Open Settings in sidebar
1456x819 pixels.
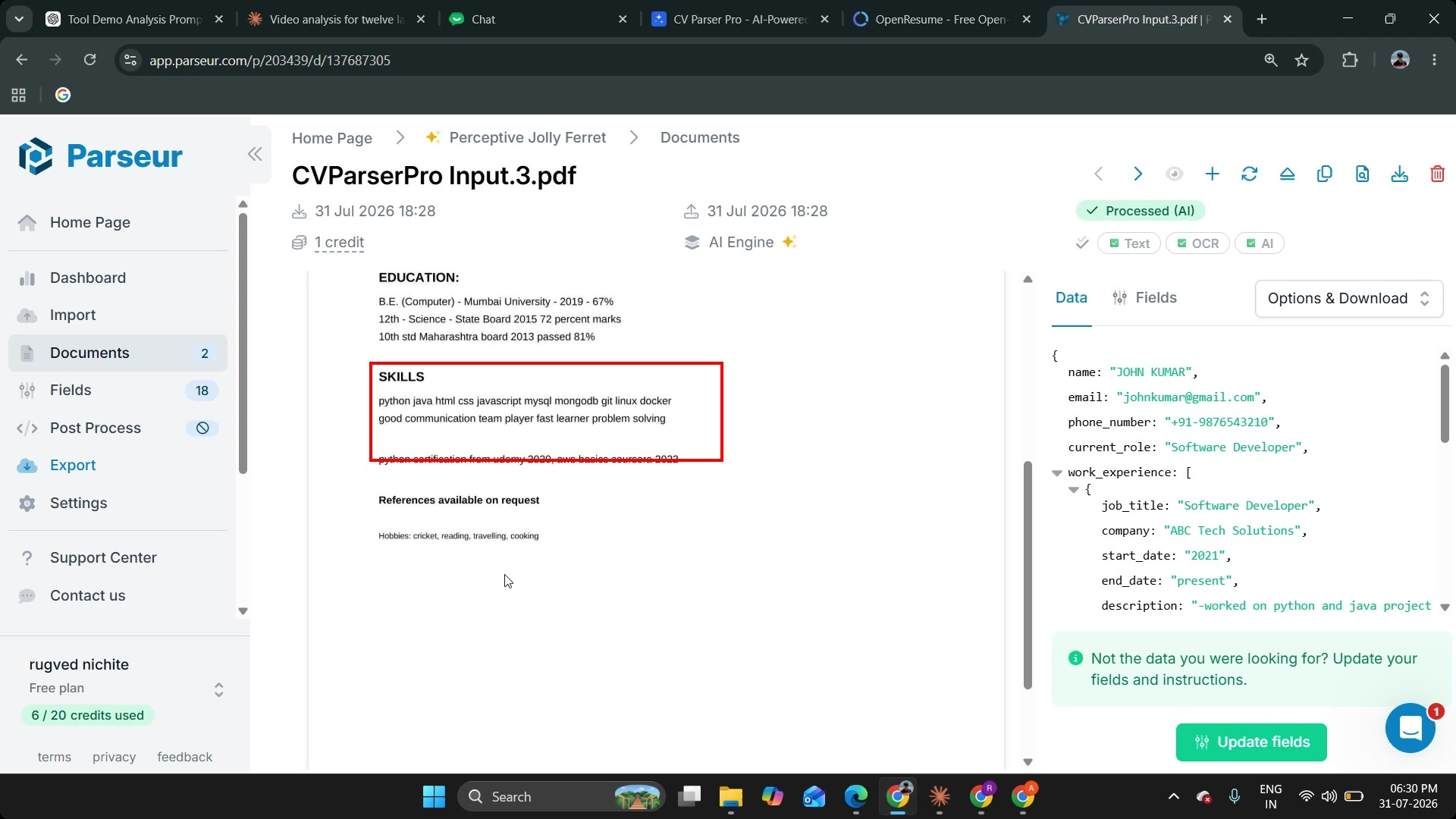[x=118, y=504]
